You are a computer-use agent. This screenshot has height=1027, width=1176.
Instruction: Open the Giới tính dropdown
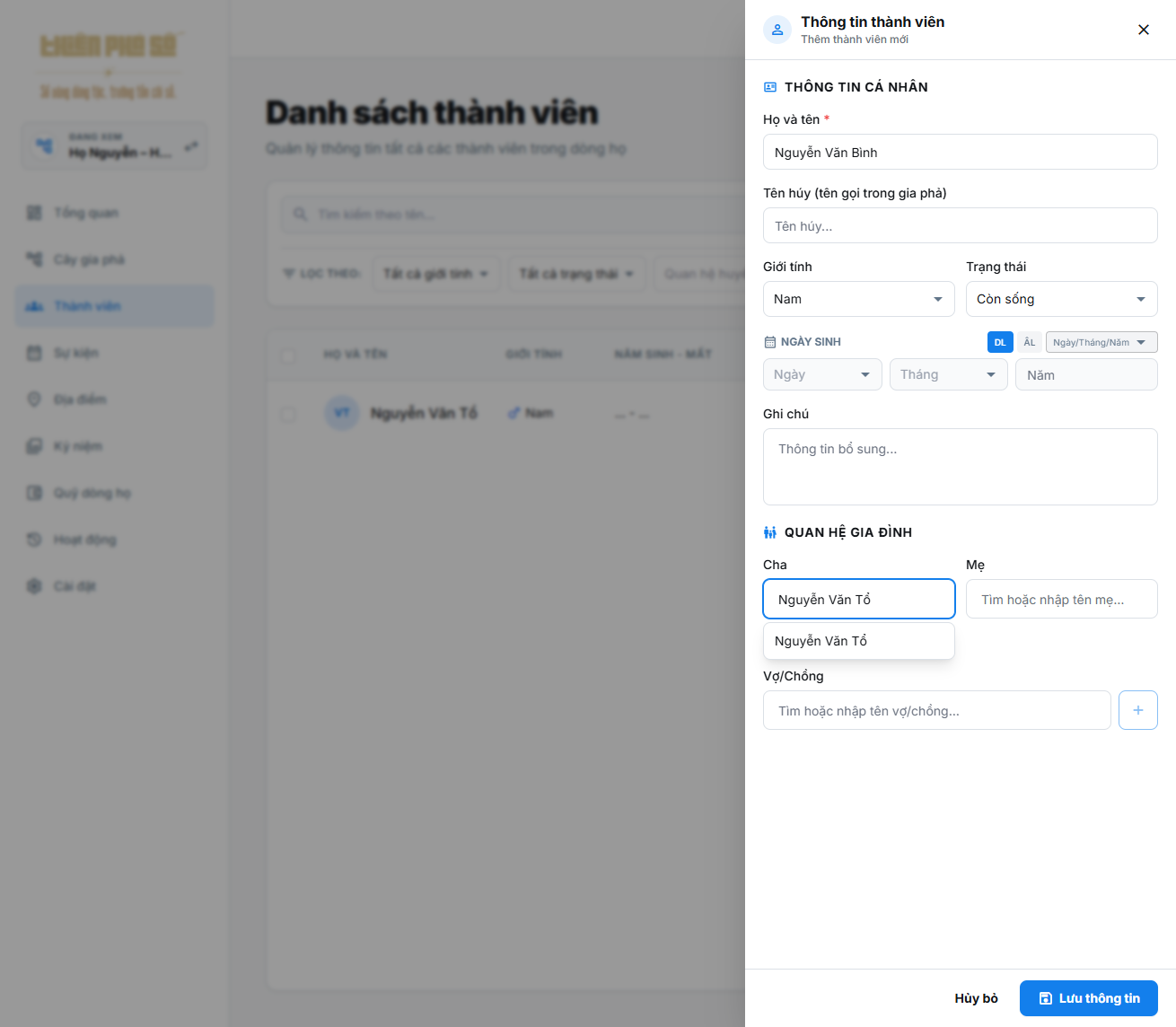pyautogui.click(x=859, y=299)
